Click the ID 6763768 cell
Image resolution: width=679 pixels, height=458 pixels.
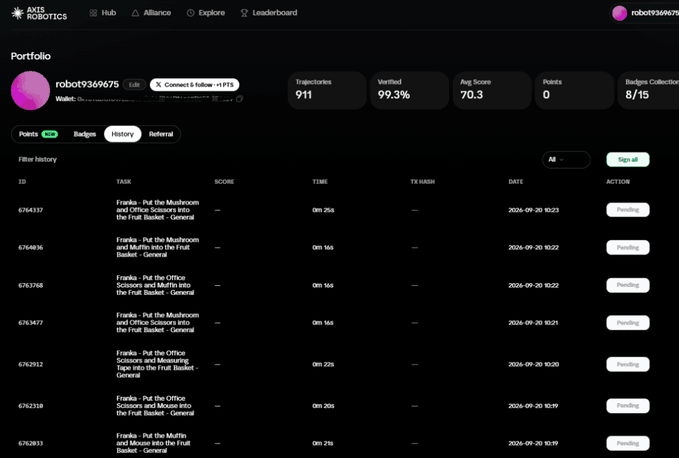point(31,285)
